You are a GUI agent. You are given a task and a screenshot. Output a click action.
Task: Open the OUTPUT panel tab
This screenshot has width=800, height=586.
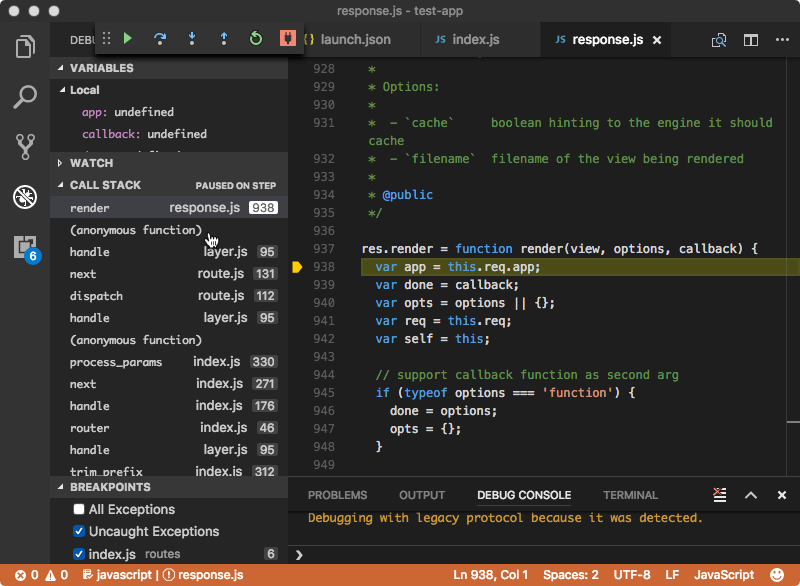pyautogui.click(x=421, y=495)
